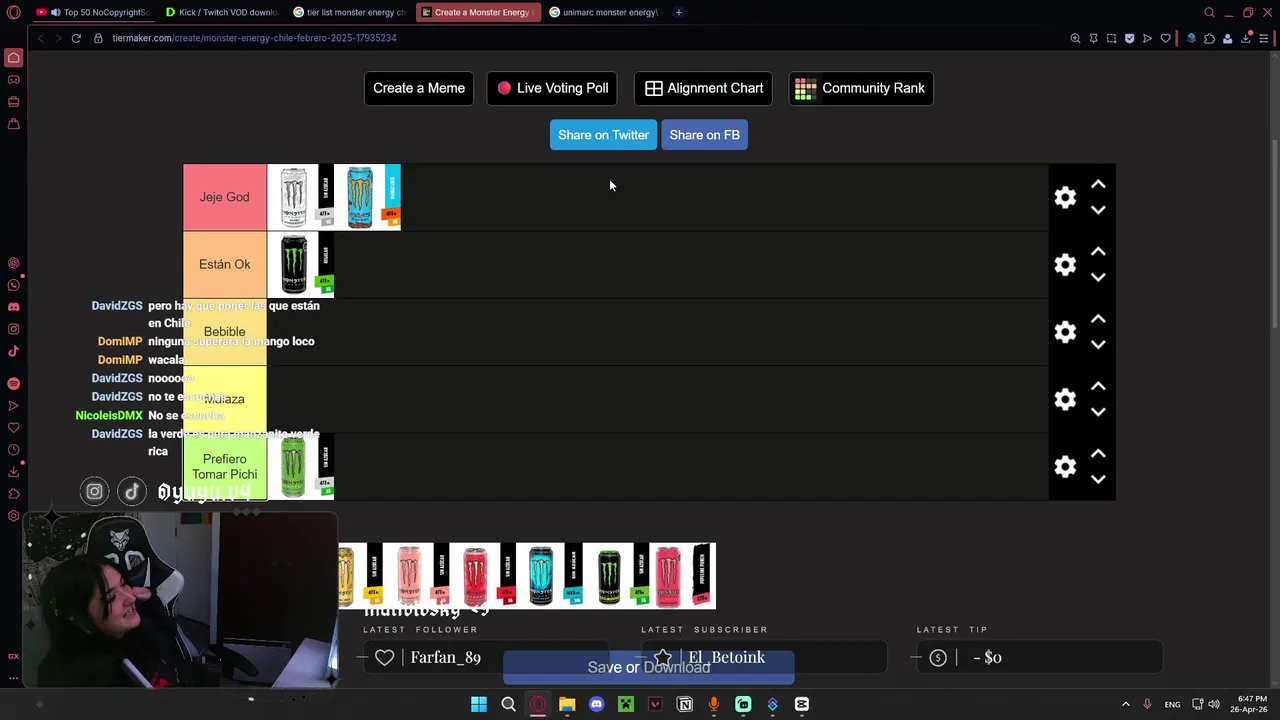Switch to Top 50 NoCopyrightSounds tab
Screen dimensions: 1280x720
92,12
